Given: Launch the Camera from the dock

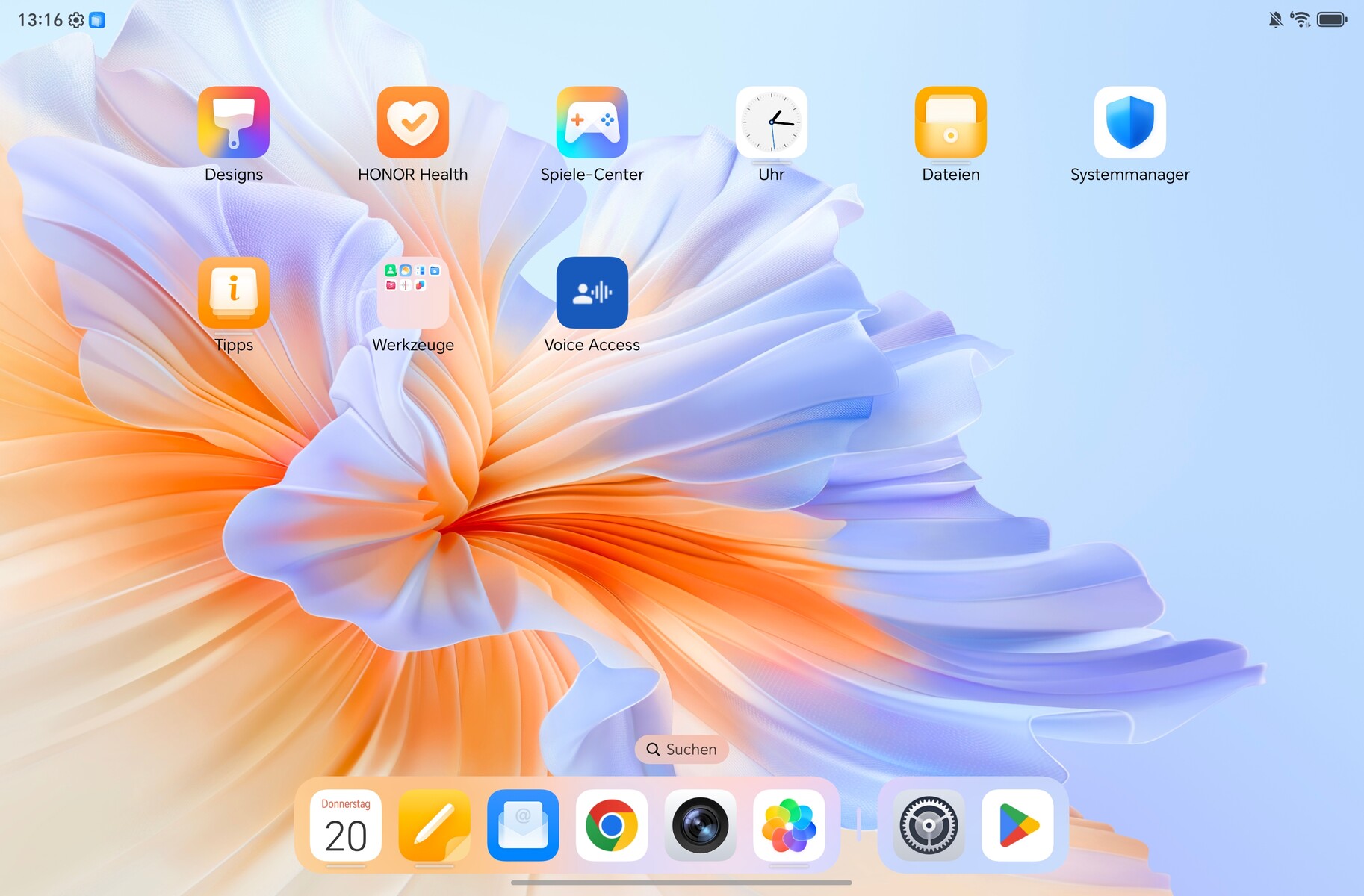Looking at the screenshot, I should click(700, 826).
